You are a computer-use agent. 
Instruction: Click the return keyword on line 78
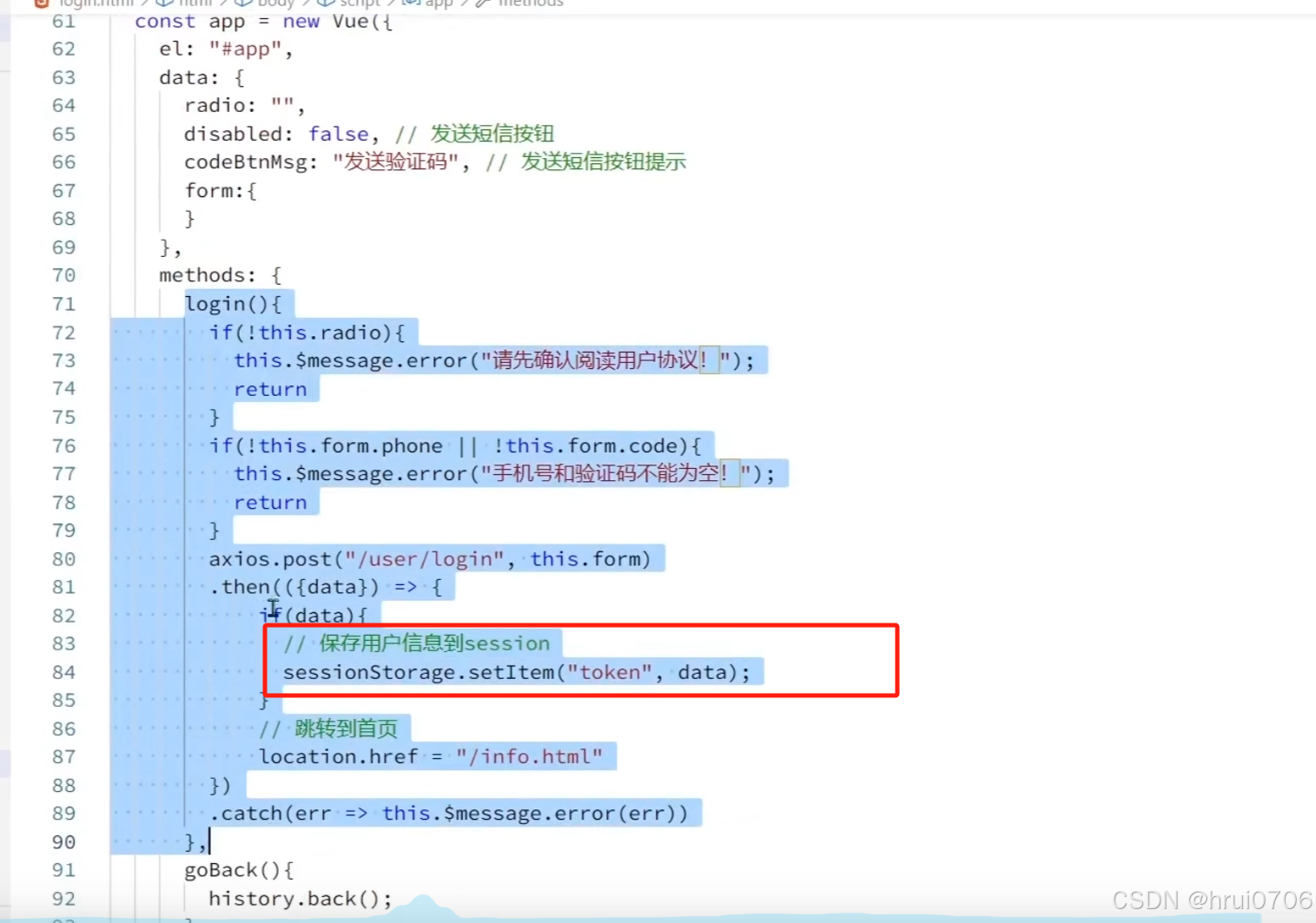coord(270,502)
